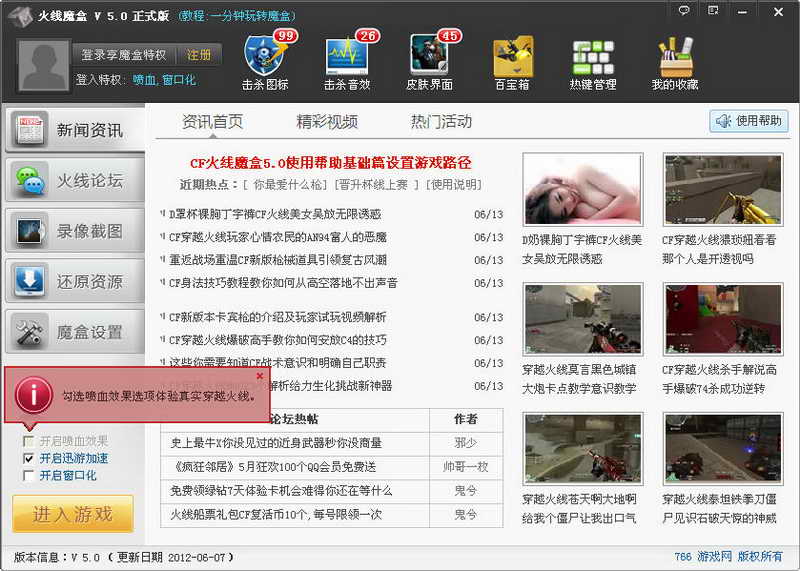Click the chat bubble icon in title bar
800x571 pixels.
tap(684, 10)
